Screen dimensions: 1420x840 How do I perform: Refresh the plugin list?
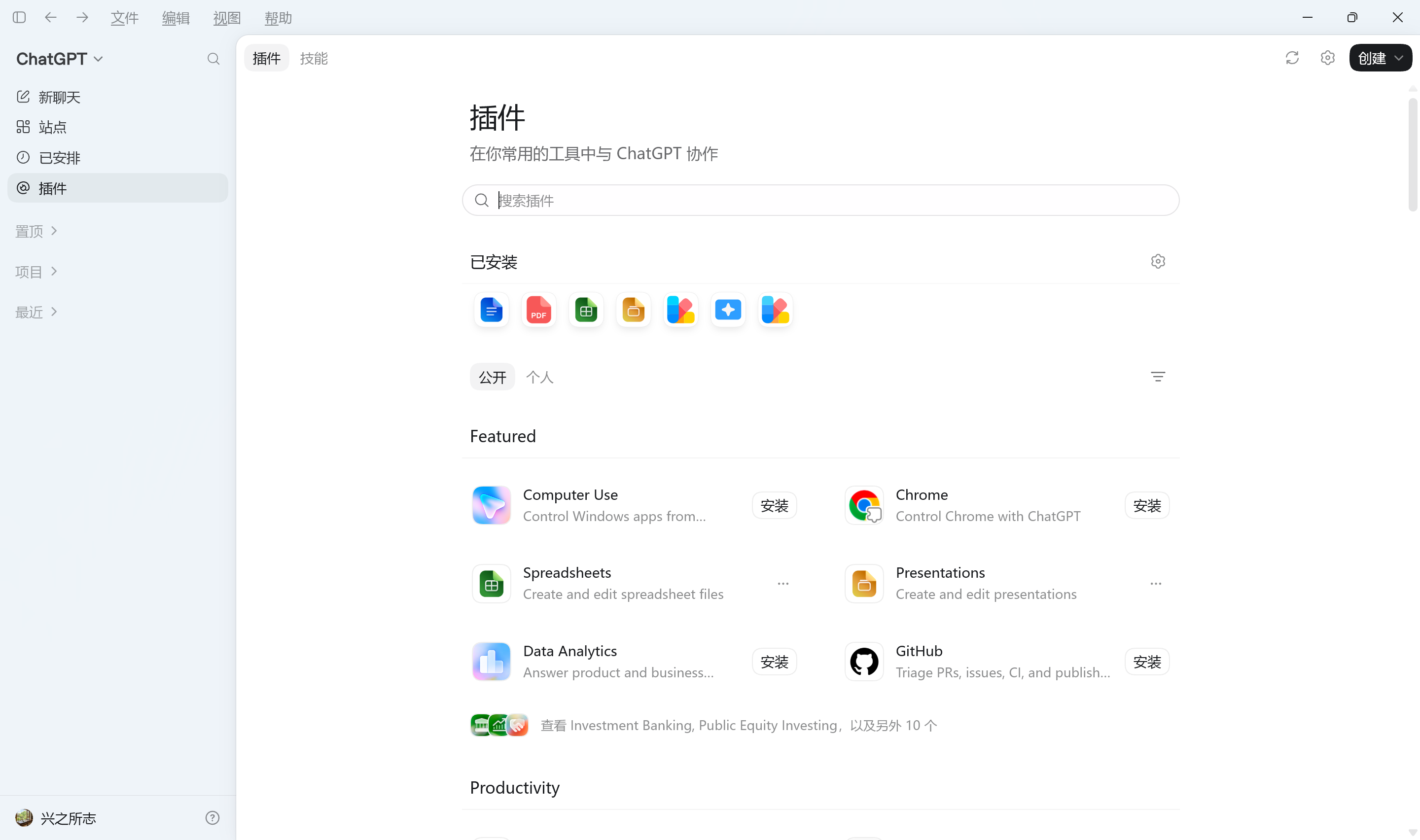click(1292, 58)
